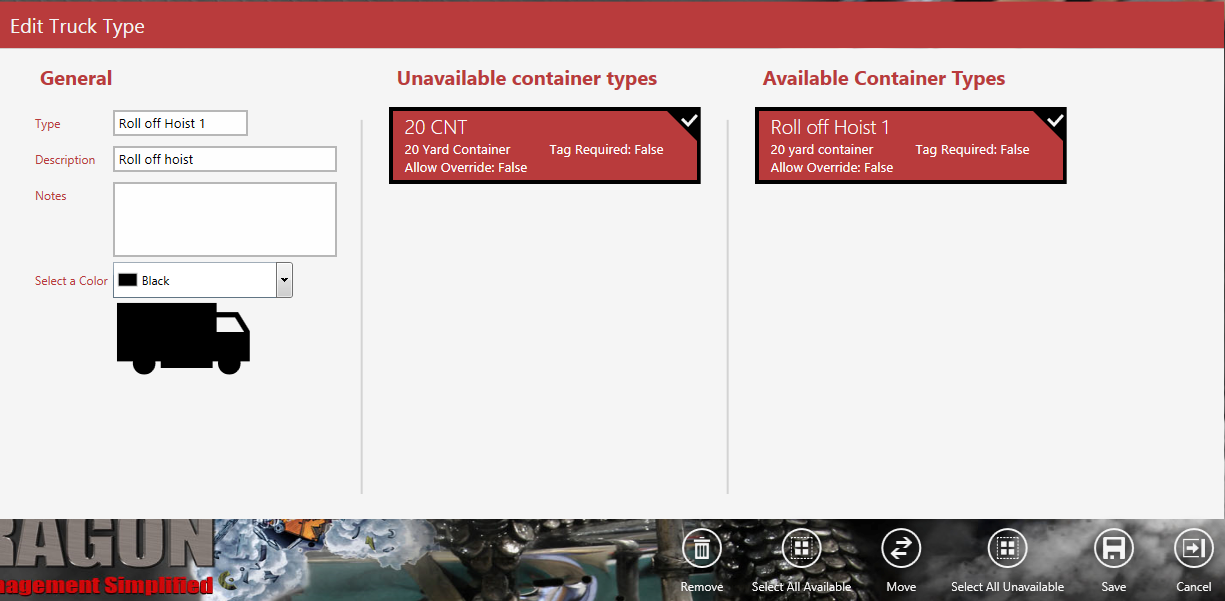The height and width of the screenshot is (601, 1225).
Task: Click the Edit Truck Type title
Action: [x=78, y=26]
